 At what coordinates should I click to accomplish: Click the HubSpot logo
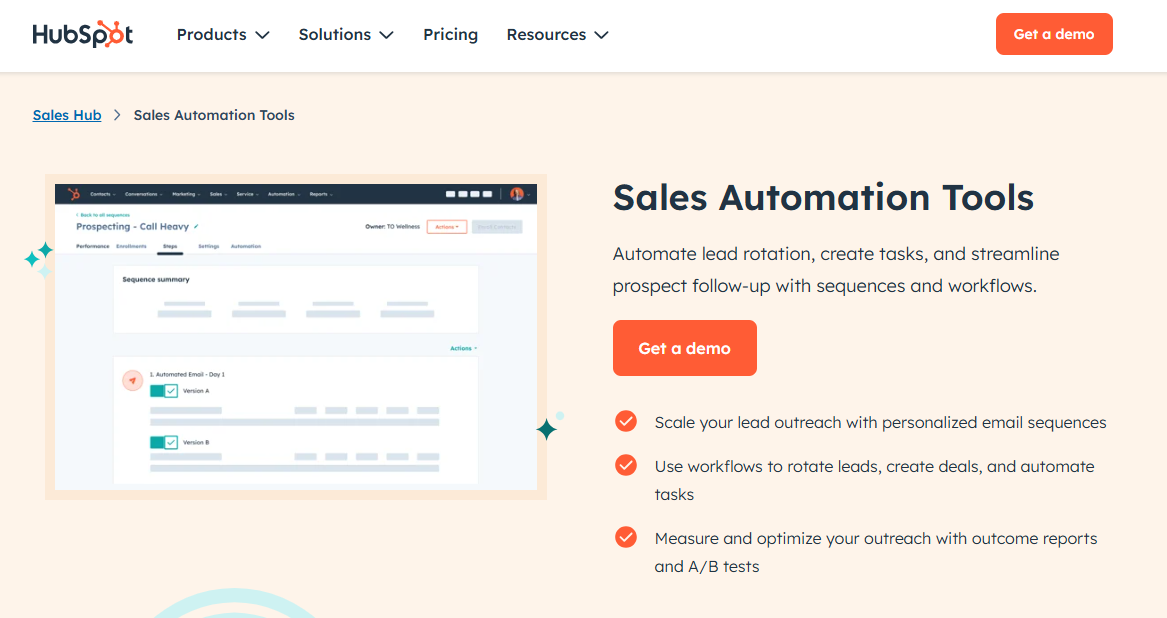click(83, 34)
